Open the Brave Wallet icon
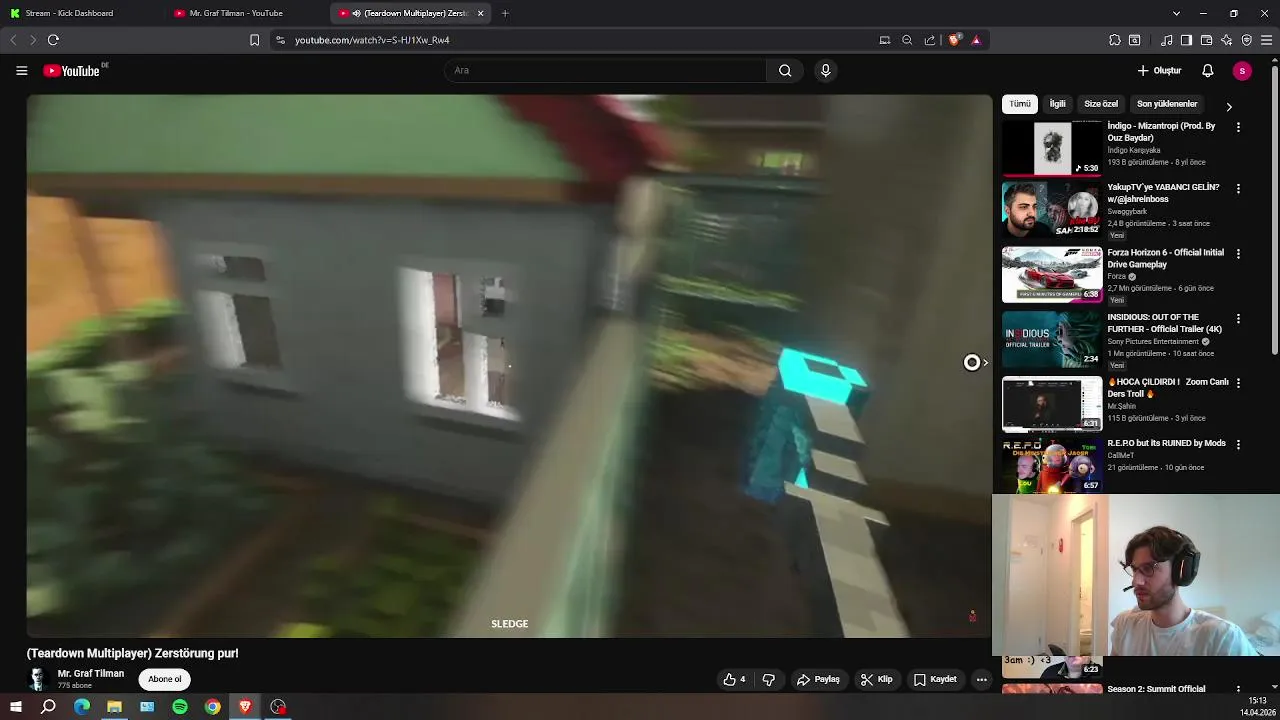Screen dimensions: 1280x720 pyautogui.click(x=1206, y=40)
